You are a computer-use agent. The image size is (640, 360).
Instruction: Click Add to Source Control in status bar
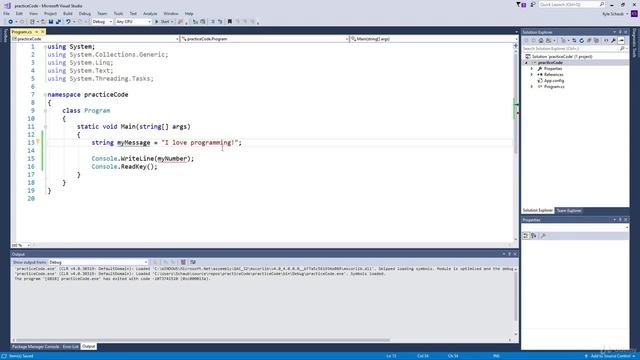(x=610, y=356)
